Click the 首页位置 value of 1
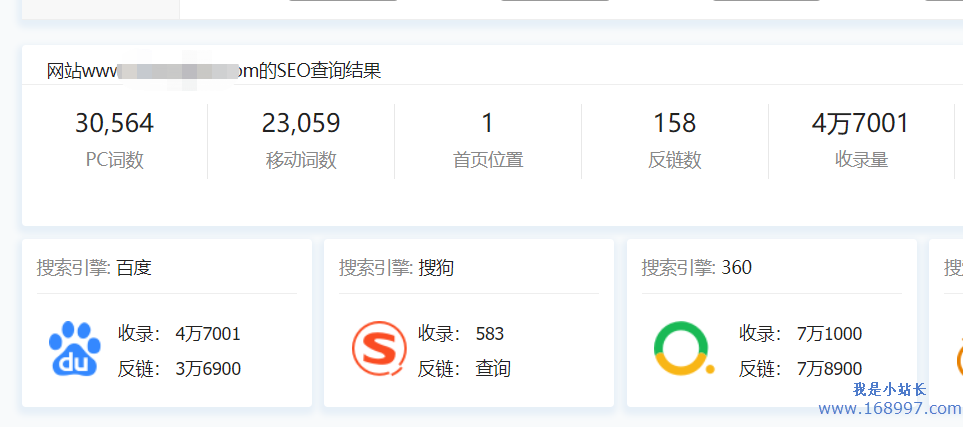The image size is (963, 427). tap(488, 123)
